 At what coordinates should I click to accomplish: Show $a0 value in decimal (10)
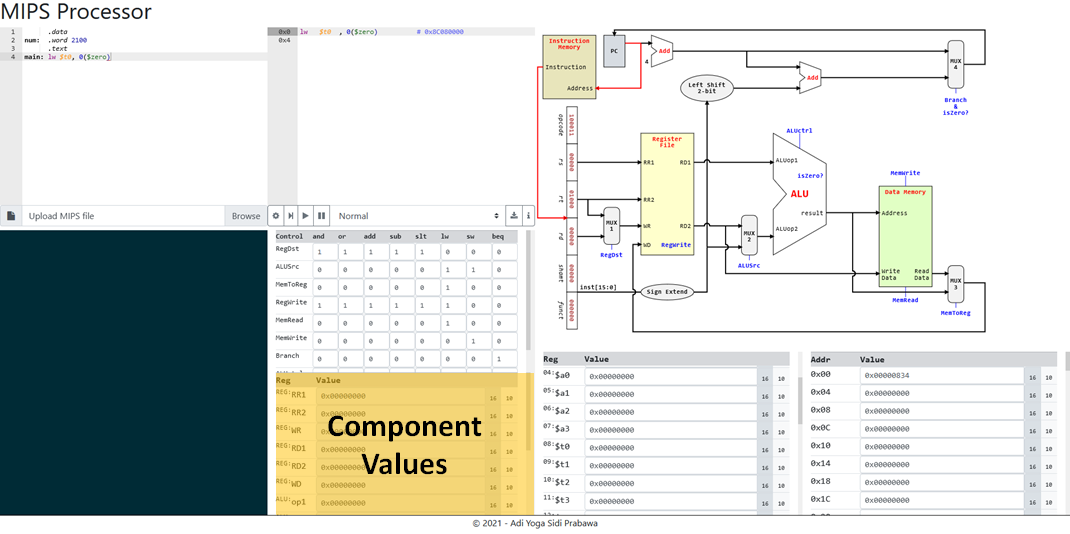tap(781, 376)
